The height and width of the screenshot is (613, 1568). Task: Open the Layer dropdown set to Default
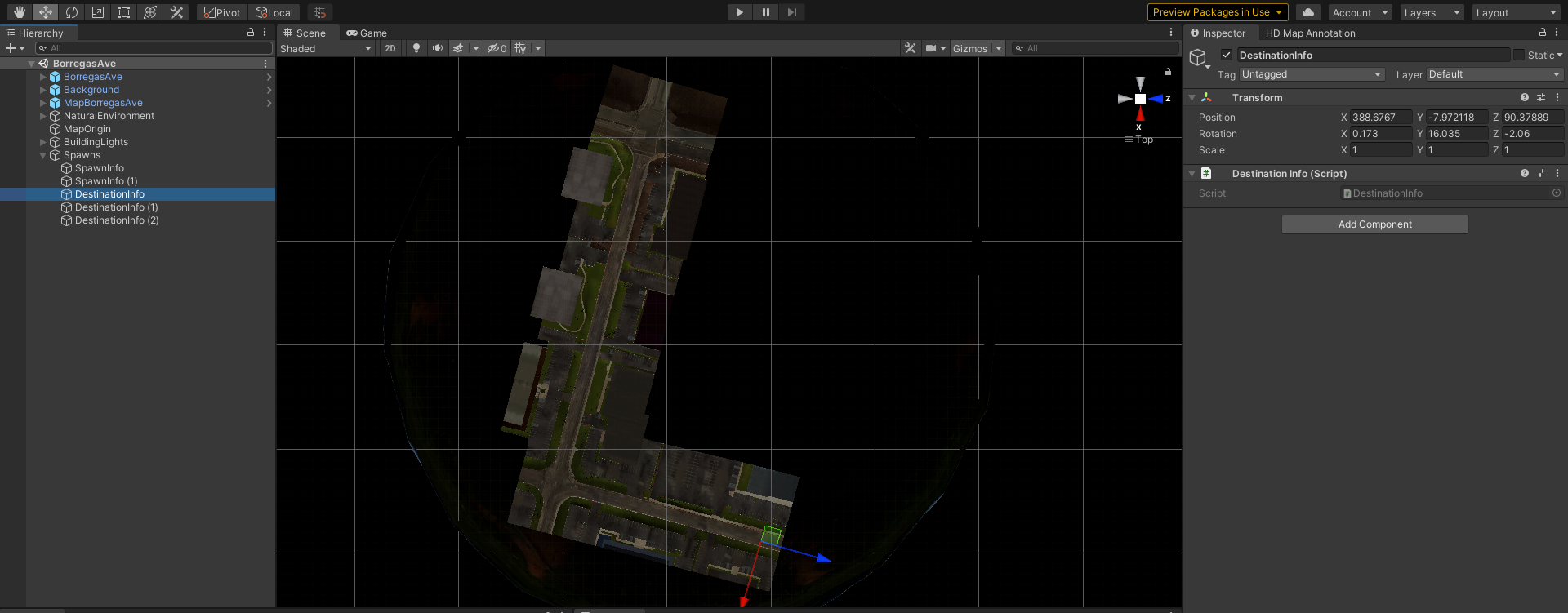[1494, 74]
